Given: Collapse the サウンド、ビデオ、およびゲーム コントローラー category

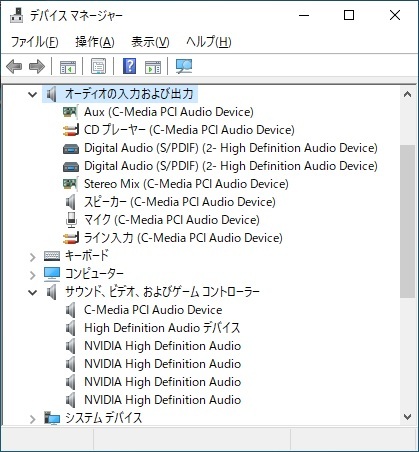Looking at the screenshot, I should point(32,292).
